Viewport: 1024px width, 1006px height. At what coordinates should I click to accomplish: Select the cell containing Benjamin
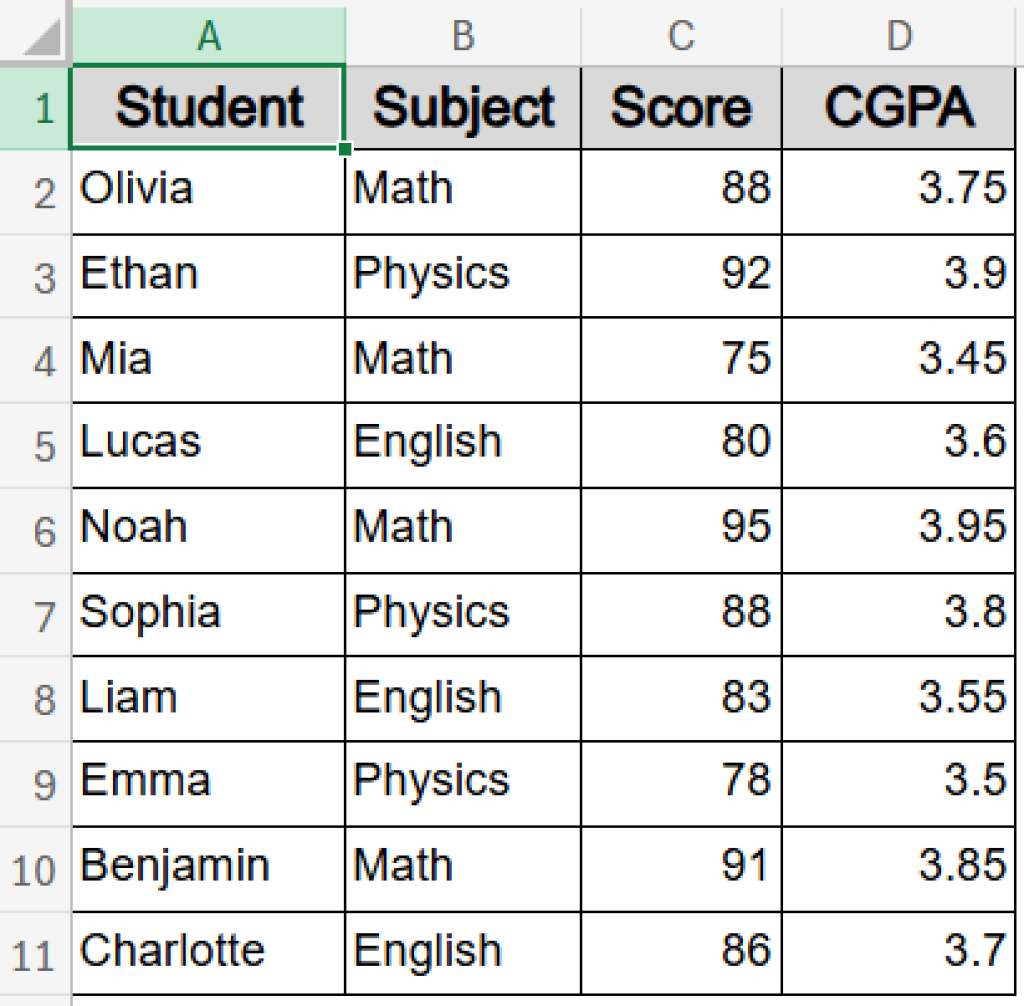208,867
